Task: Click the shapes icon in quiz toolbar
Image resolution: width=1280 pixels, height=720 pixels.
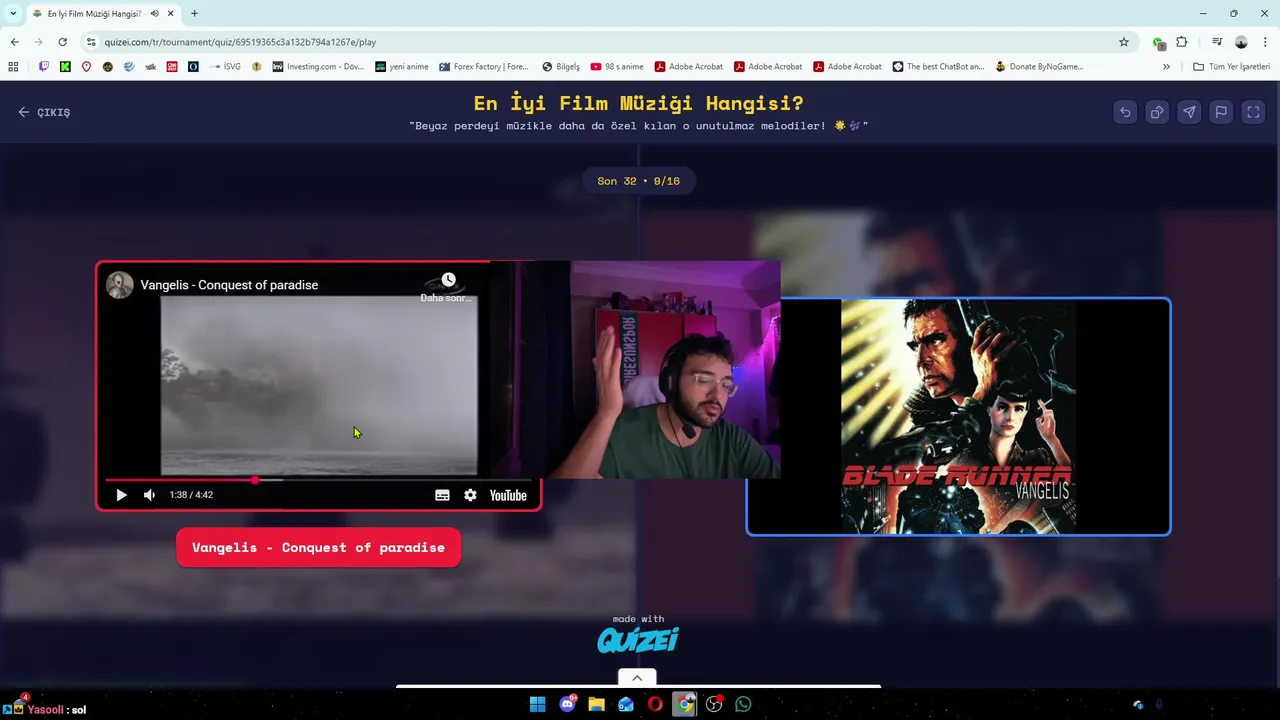Action: click(1157, 112)
